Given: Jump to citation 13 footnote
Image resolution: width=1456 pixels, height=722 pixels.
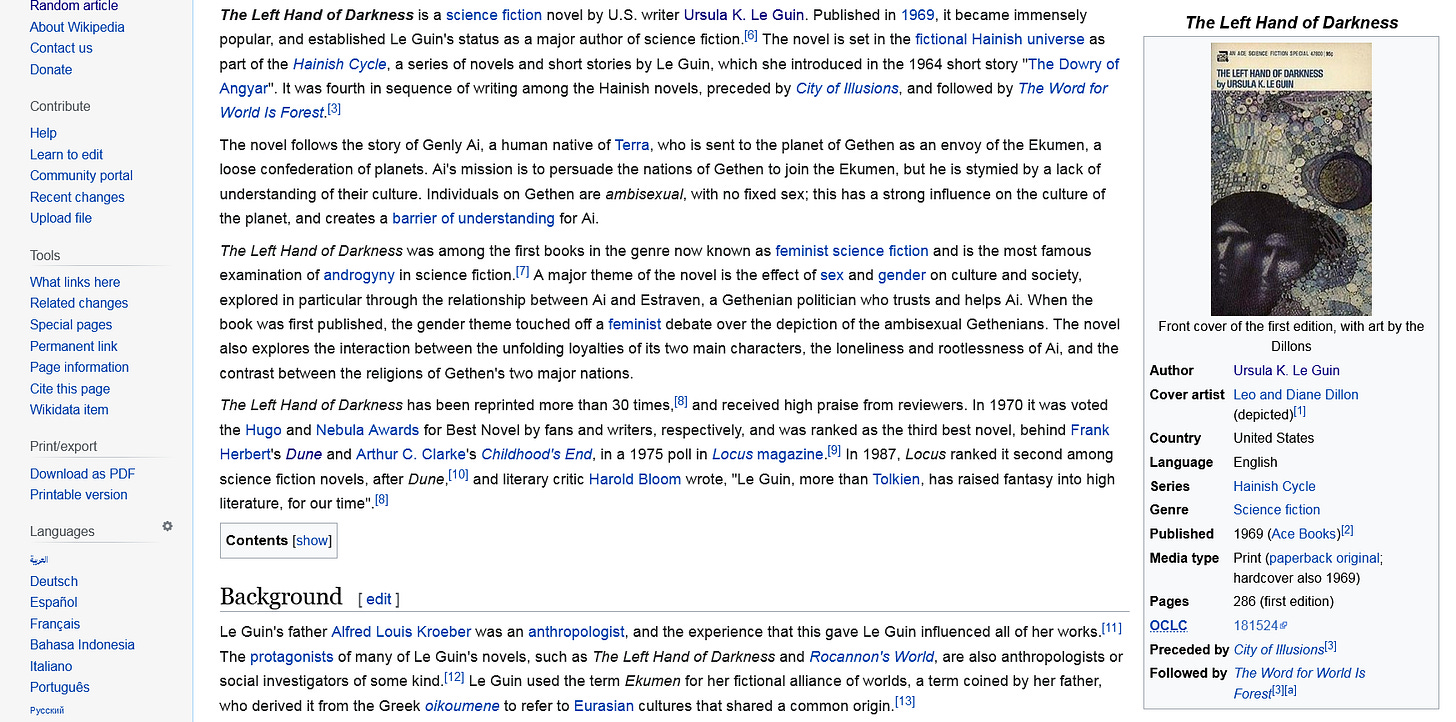Looking at the screenshot, I should click(x=905, y=702).
